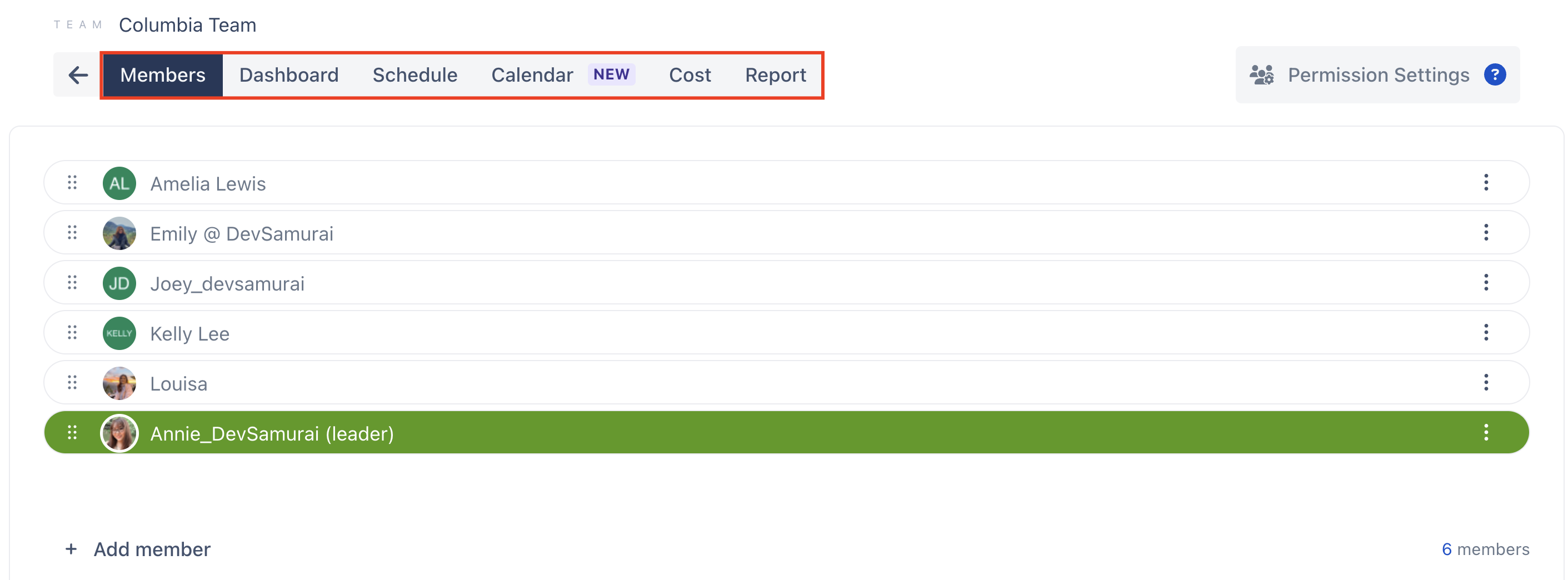
Task: Switch to the Dashboard tab
Action: (288, 75)
